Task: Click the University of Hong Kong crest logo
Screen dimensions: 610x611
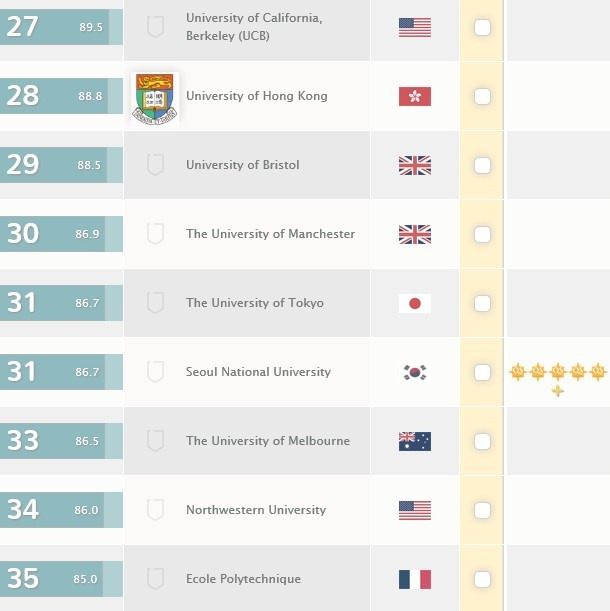Action: pyautogui.click(x=155, y=99)
